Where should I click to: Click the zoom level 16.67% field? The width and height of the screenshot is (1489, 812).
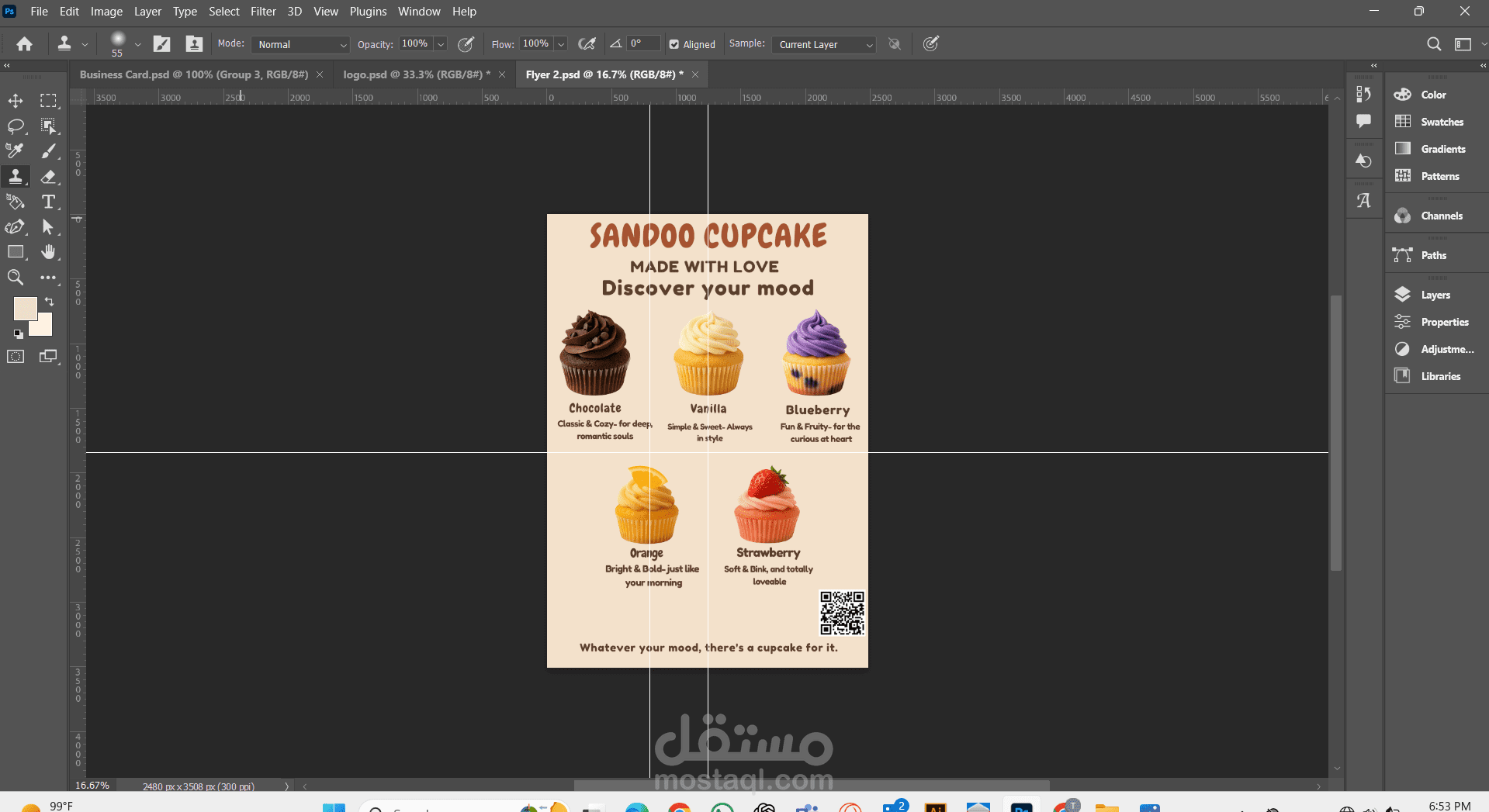[92, 786]
